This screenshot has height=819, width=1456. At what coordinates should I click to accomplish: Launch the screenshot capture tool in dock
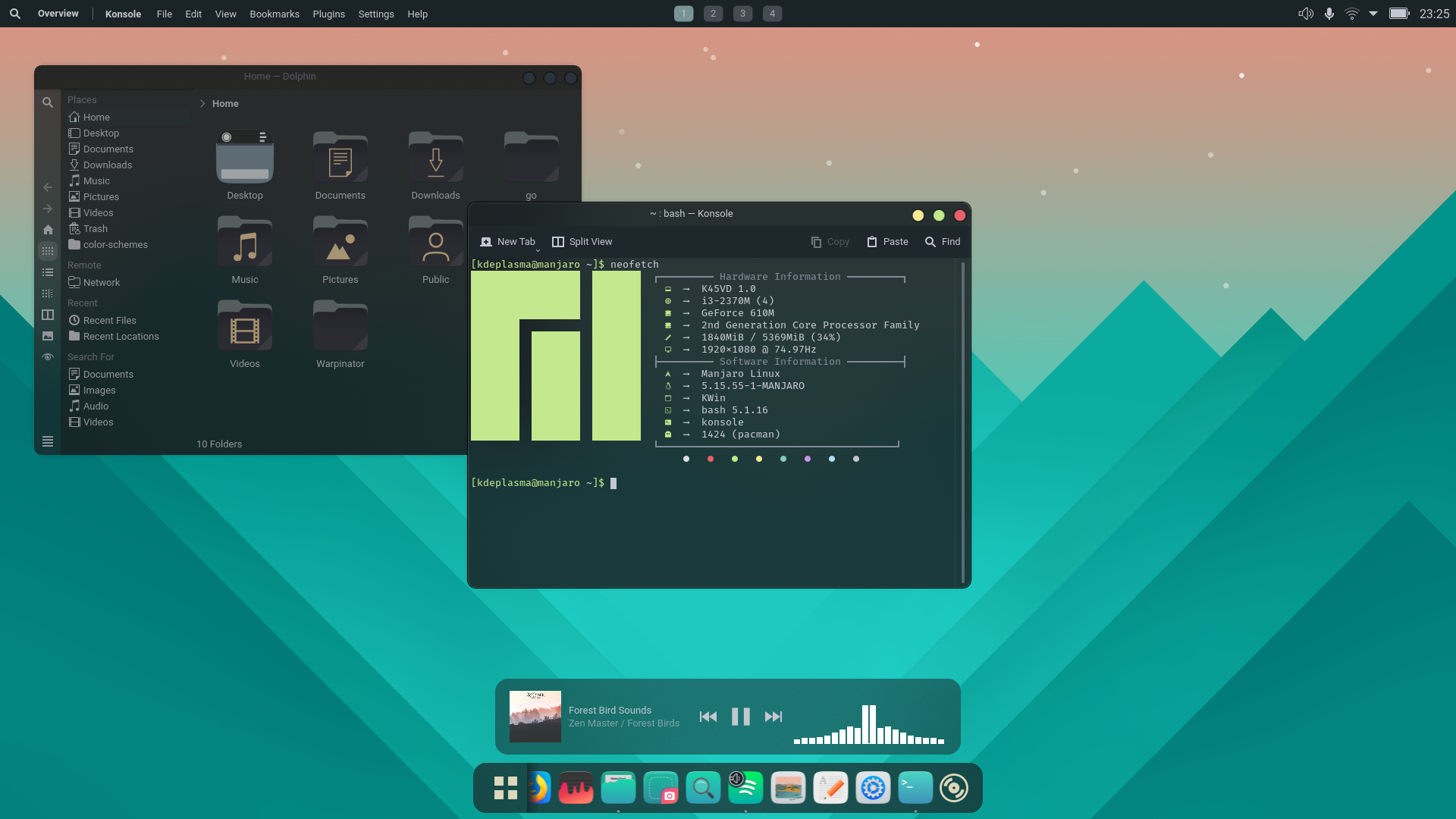click(661, 788)
